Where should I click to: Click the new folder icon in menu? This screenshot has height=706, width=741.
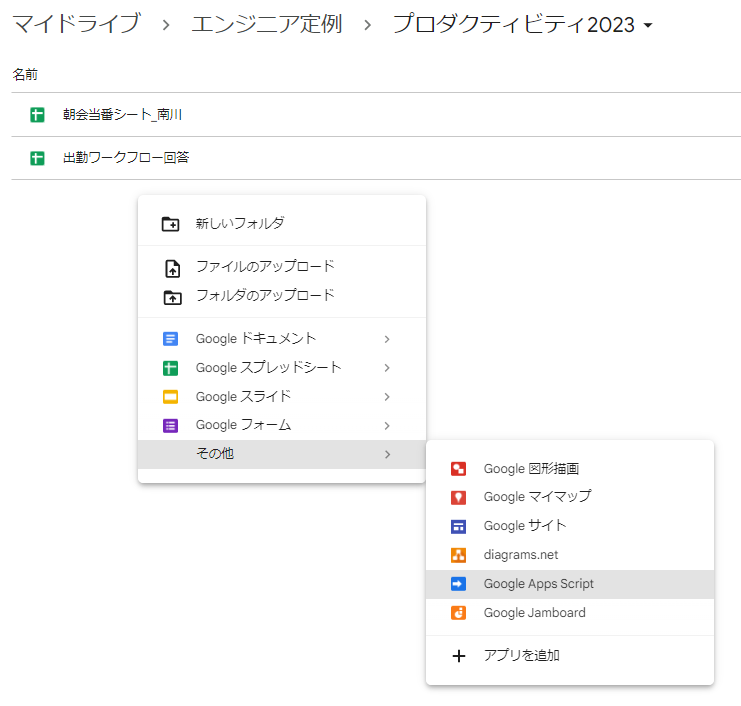pos(171,224)
